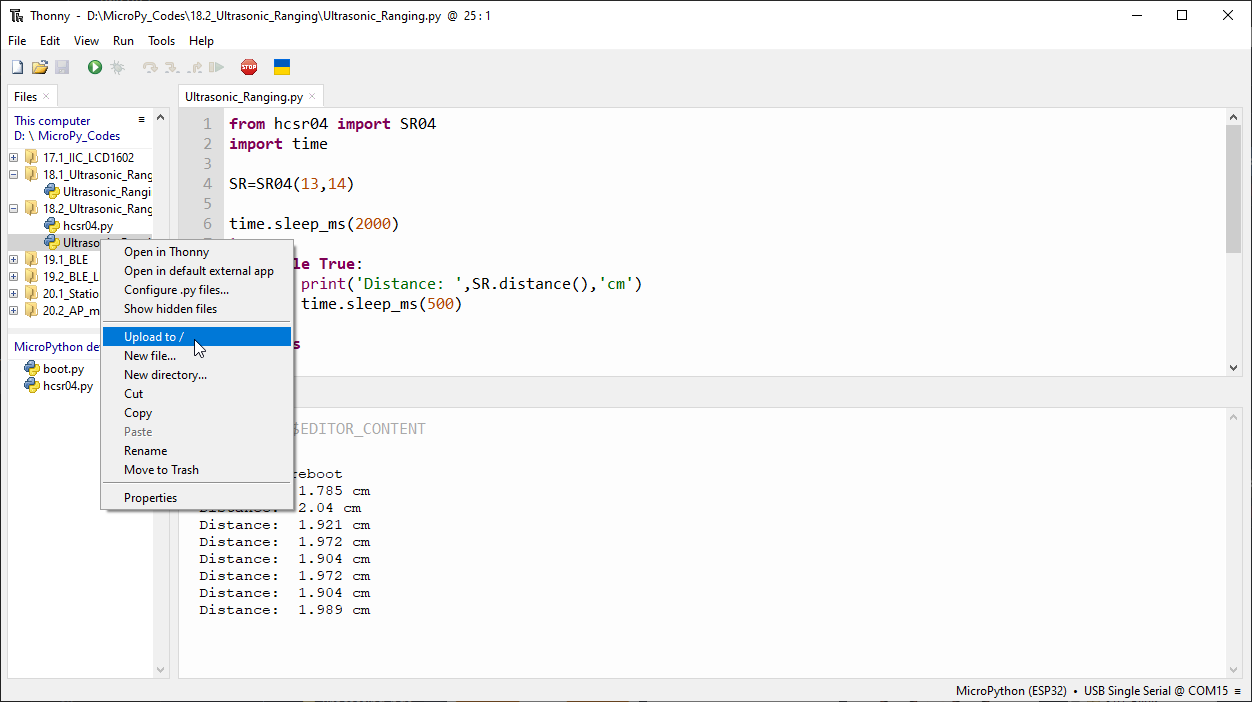Click code line 1 in the editor
The image size is (1252, 702).
tap(332, 124)
